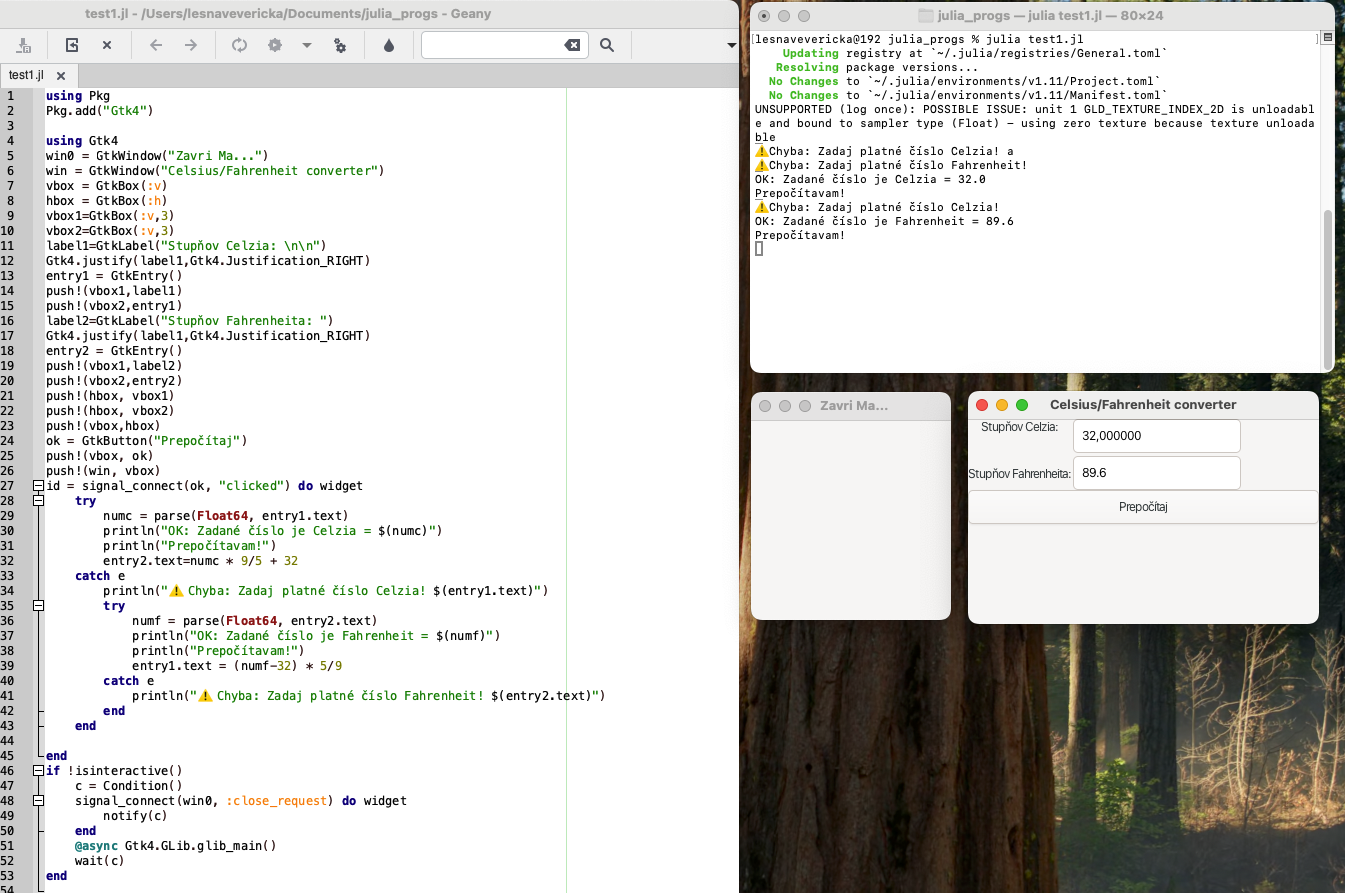Click the close document X toolbar icon
This screenshot has height=893, width=1345.
(107, 45)
